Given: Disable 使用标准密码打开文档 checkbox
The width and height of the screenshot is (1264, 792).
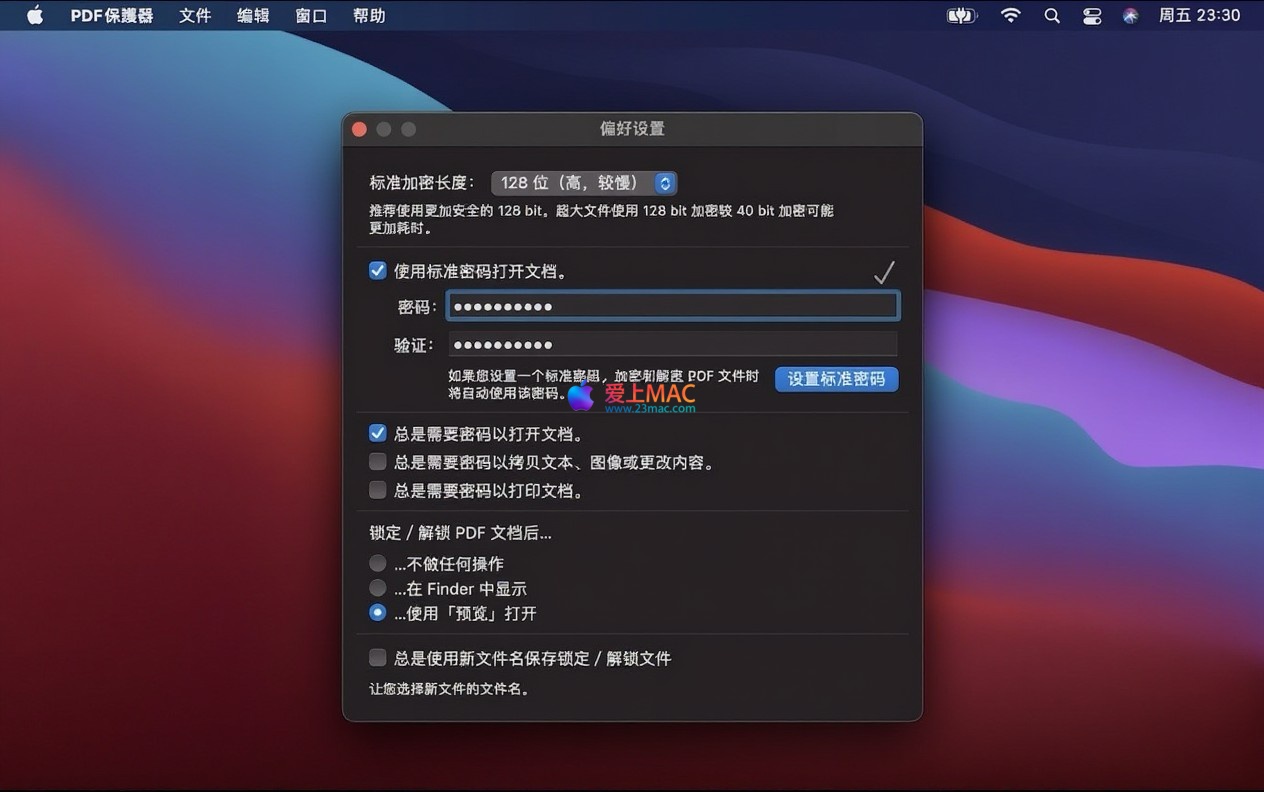Looking at the screenshot, I should point(378,271).
